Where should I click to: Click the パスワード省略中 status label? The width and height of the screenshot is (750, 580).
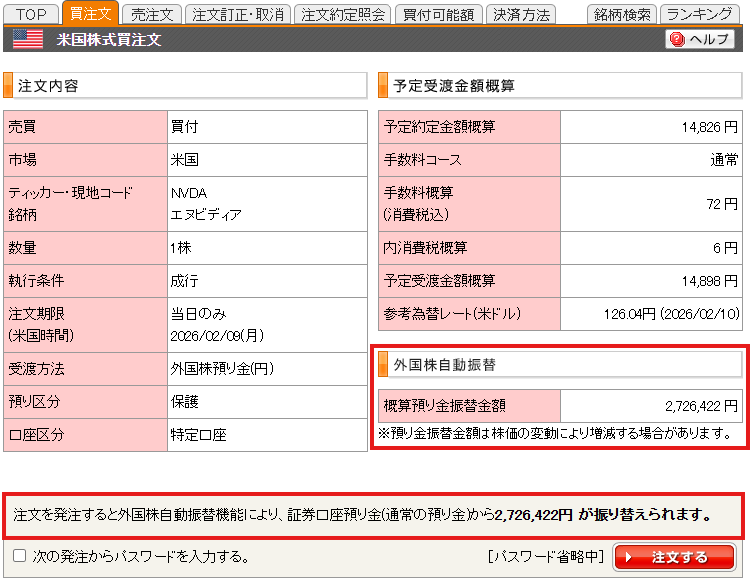[547, 557]
